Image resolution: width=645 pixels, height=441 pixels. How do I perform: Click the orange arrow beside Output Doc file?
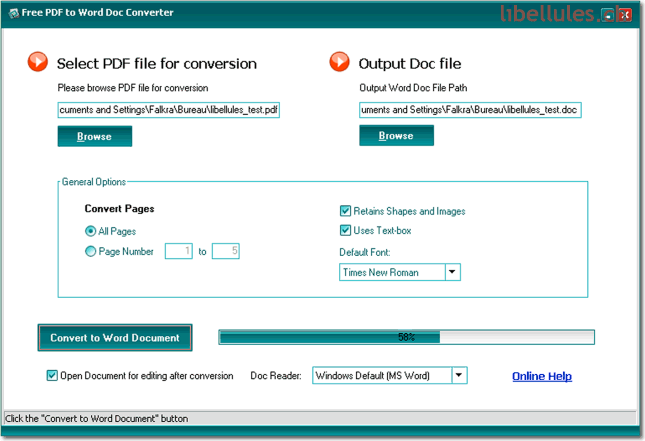tap(339, 62)
